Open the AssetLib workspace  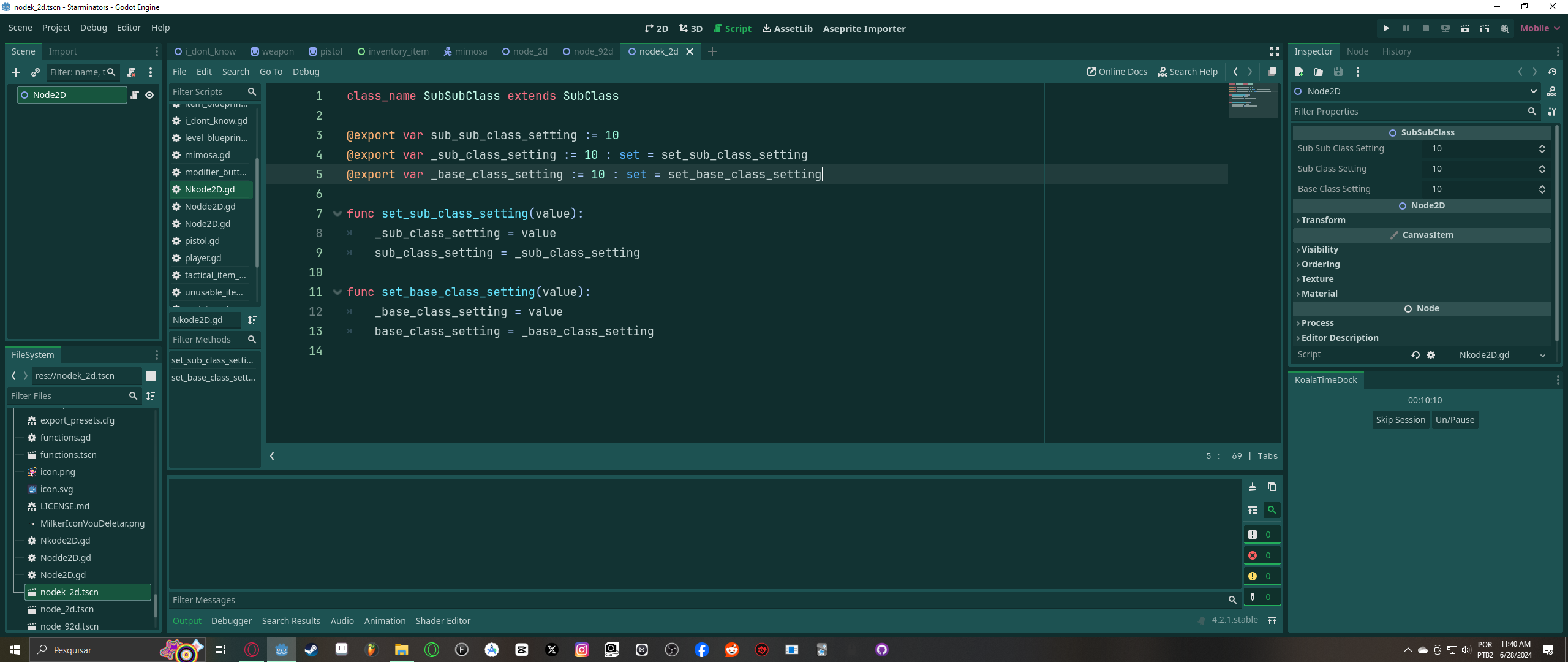(x=788, y=28)
